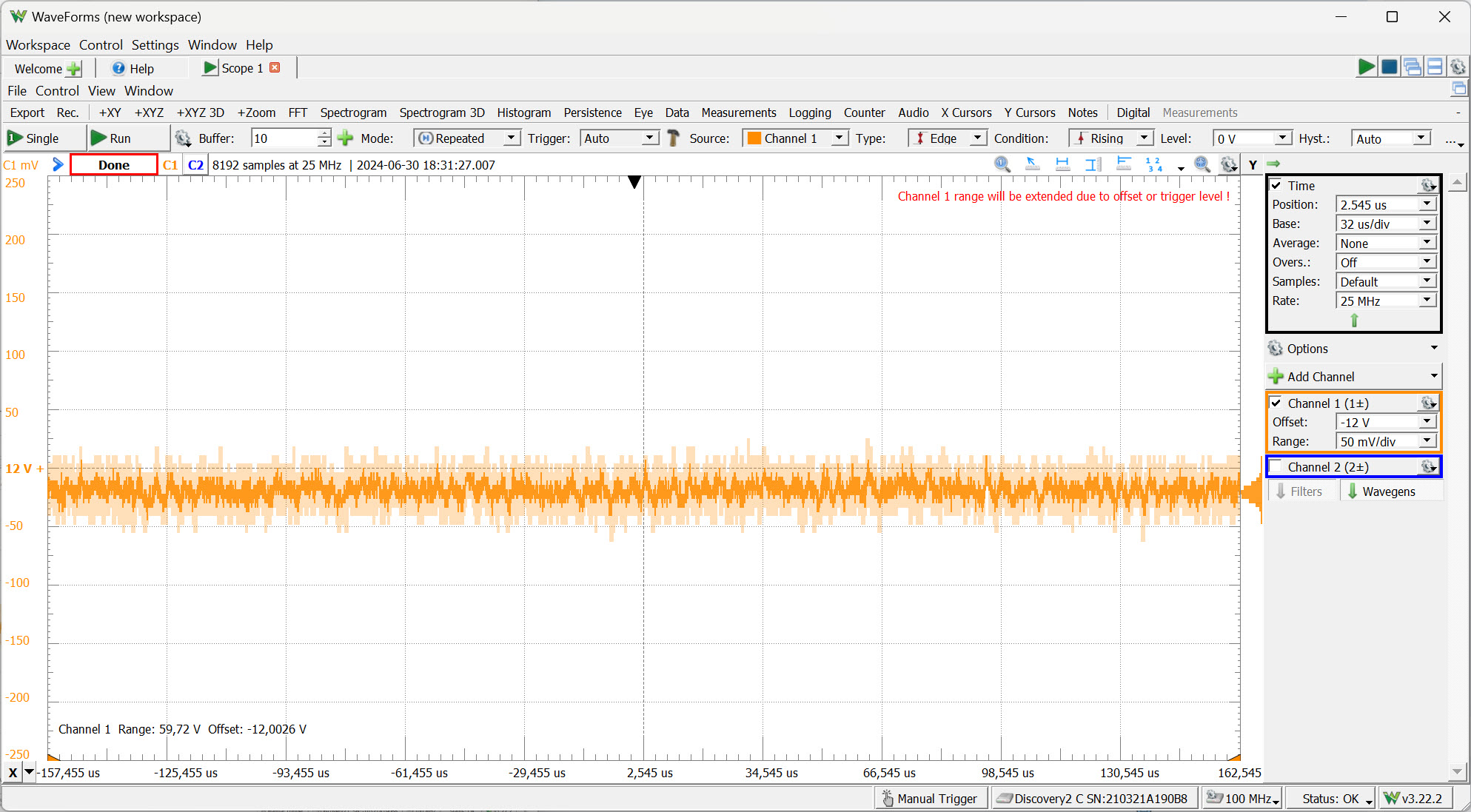Uncheck the Time panel checkbox
This screenshot has width=1471, height=812.
point(1276,185)
